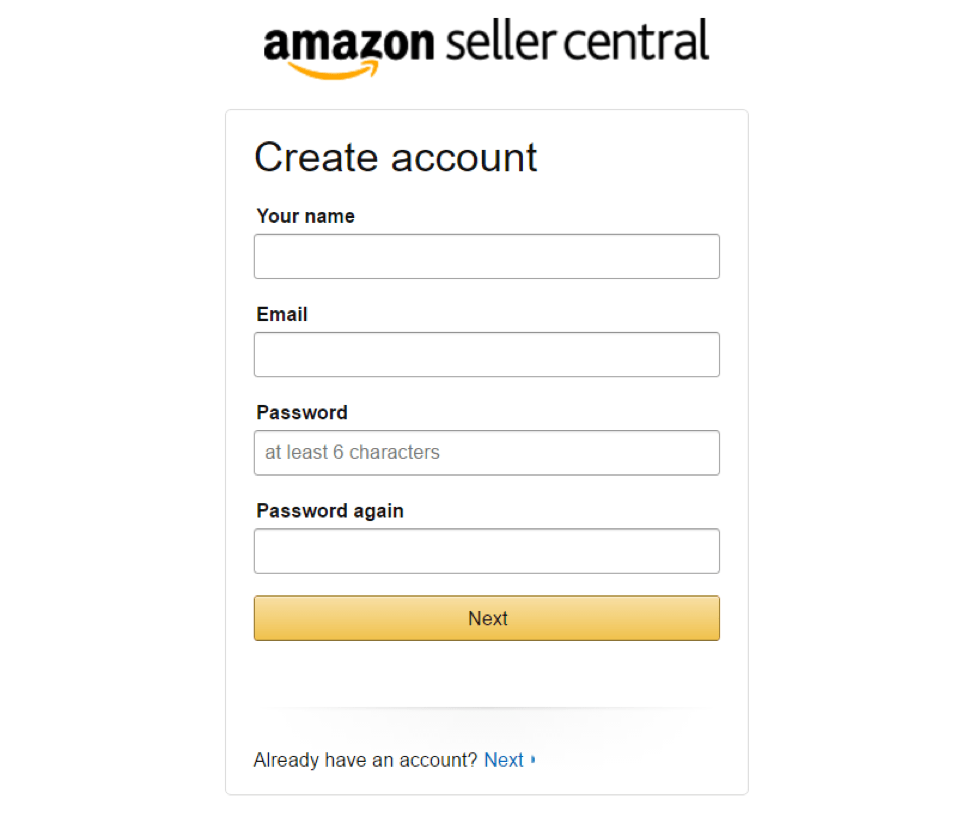The width and height of the screenshot is (975, 817).
Task: Click the 'at least 6 characters' placeholder area
Action: tap(352, 452)
